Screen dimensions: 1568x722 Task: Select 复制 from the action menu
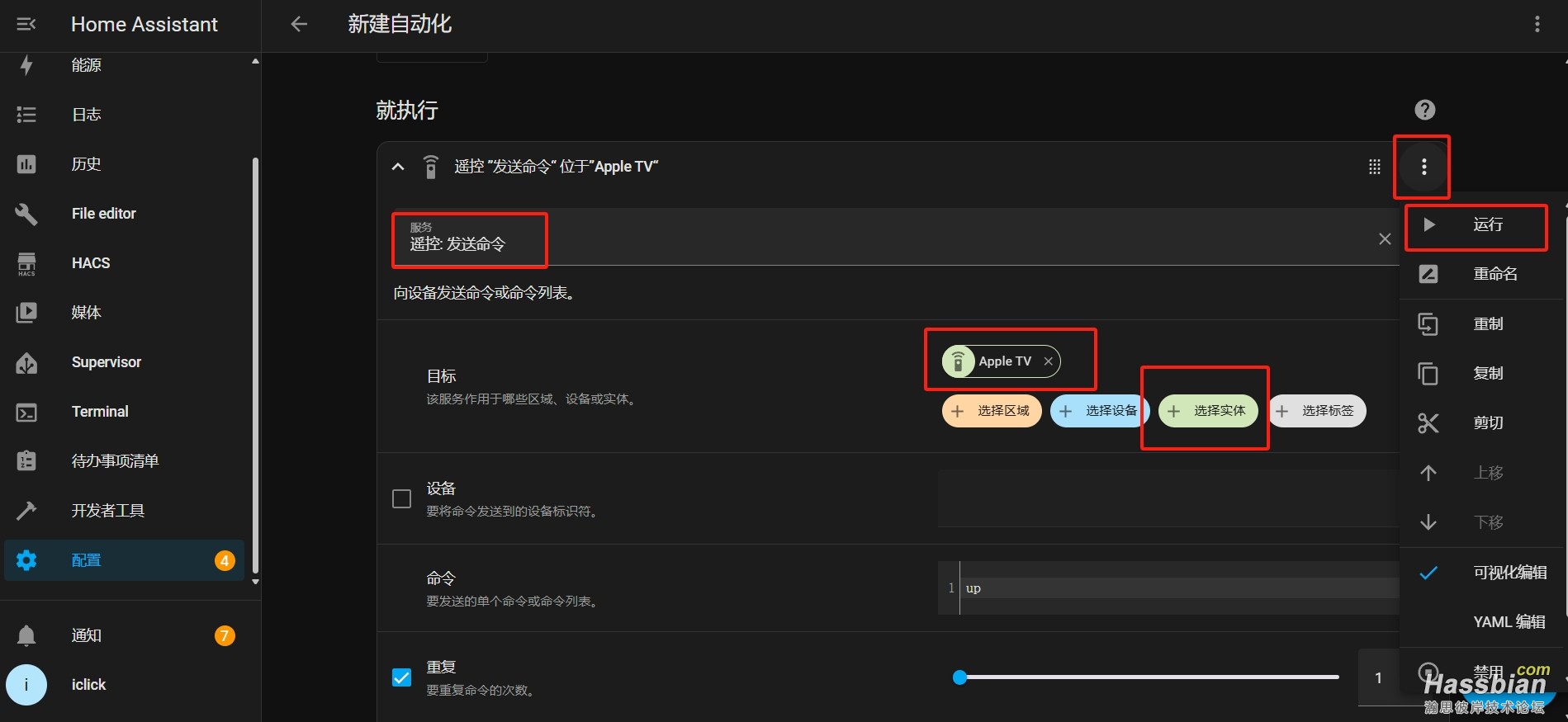click(x=1483, y=374)
